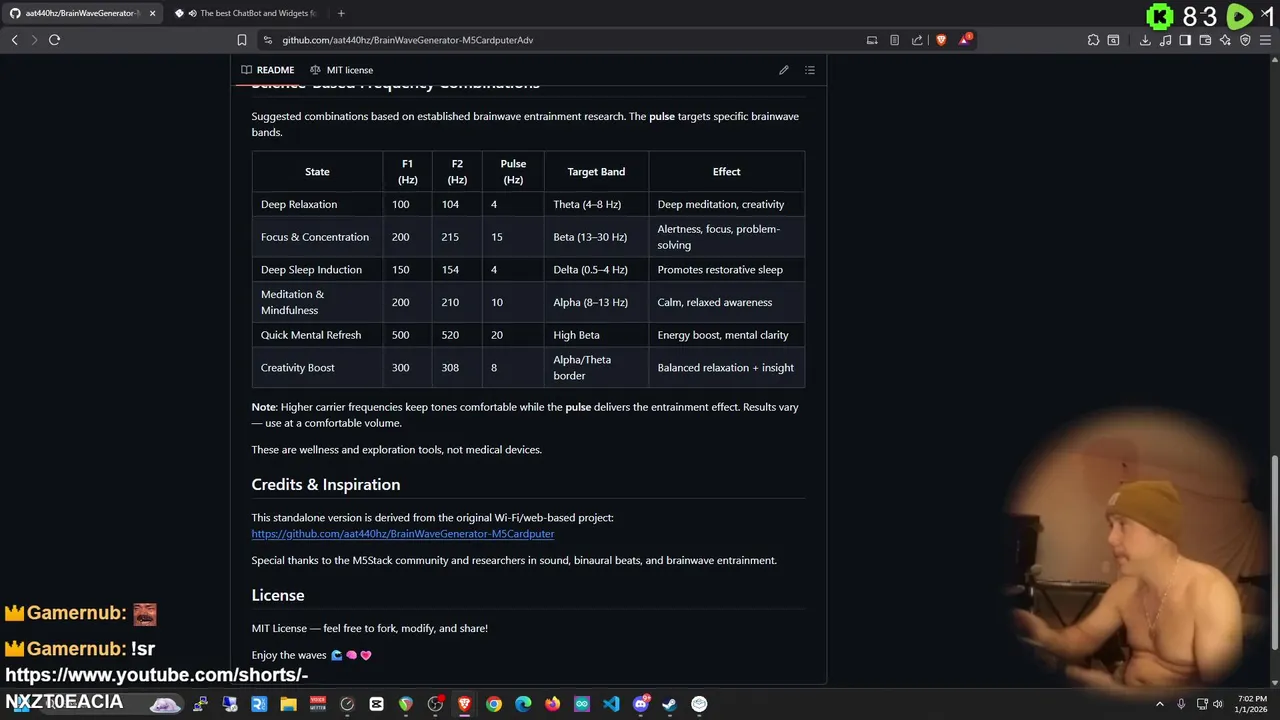Open the downloads icon in browser toolbar
The image size is (1280, 720).
1145,40
